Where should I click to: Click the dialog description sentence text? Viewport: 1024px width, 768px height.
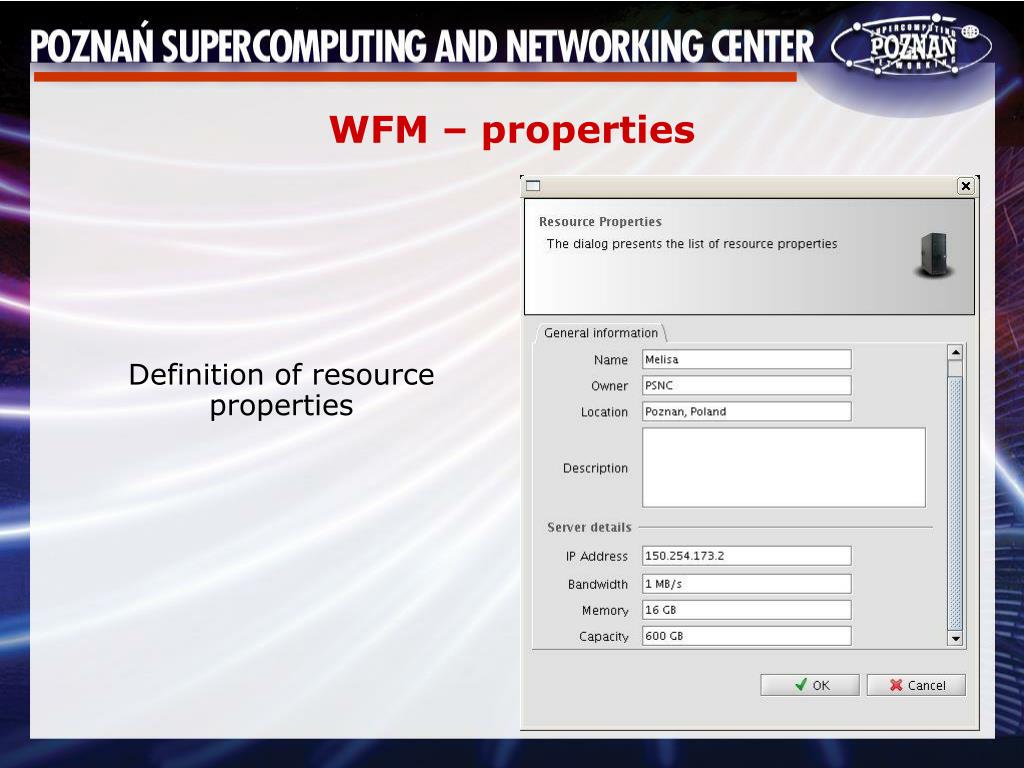[x=692, y=244]
